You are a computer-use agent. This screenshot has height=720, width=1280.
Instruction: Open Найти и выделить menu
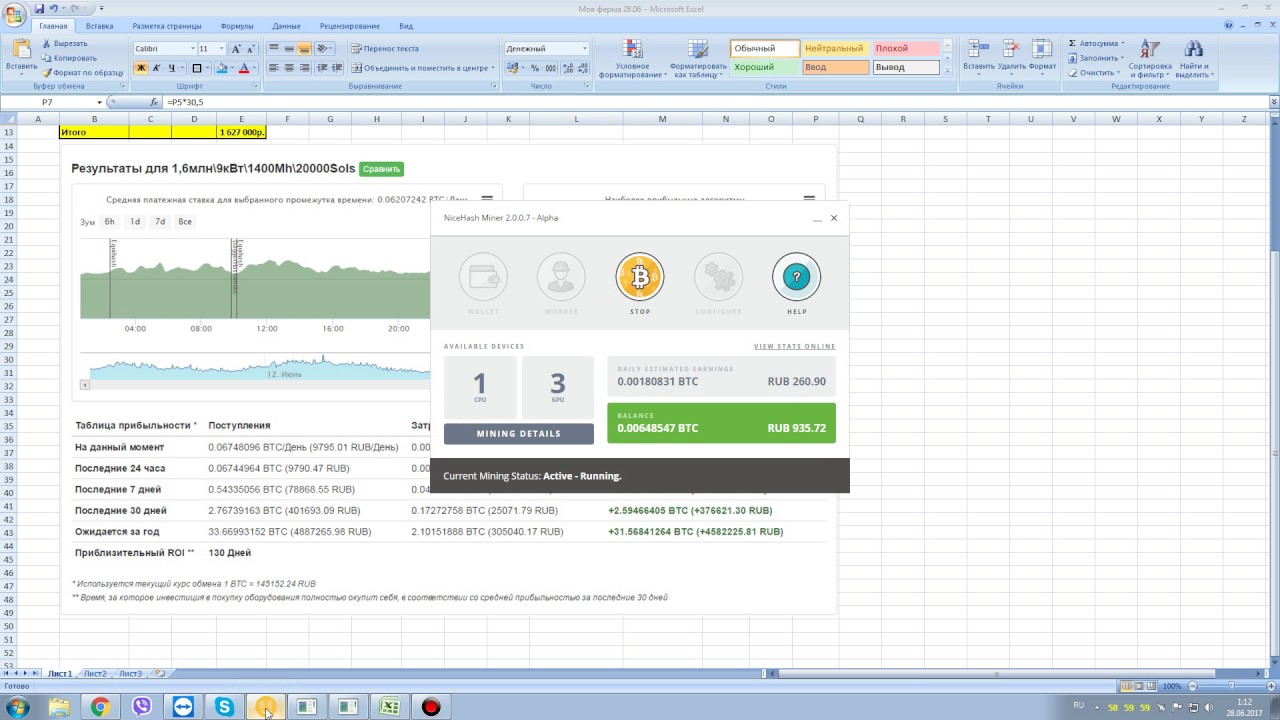coord(1193,59)
